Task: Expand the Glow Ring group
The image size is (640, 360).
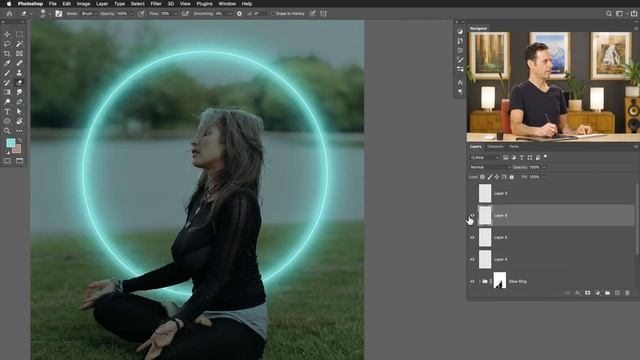Action: pyautogui.click(x=479, y=282)
